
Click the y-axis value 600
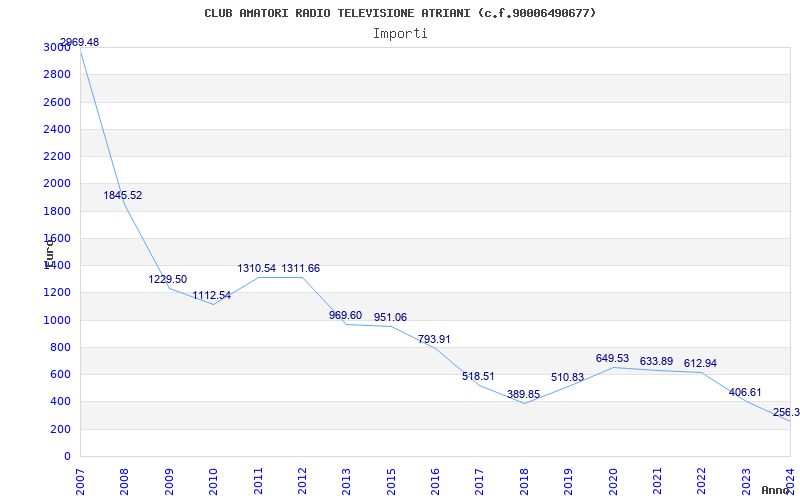[x=61, y=374]
